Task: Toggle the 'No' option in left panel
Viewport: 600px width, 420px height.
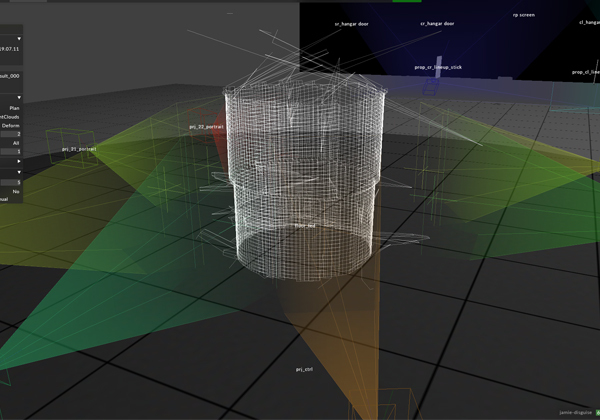Action: coord(15,191)
